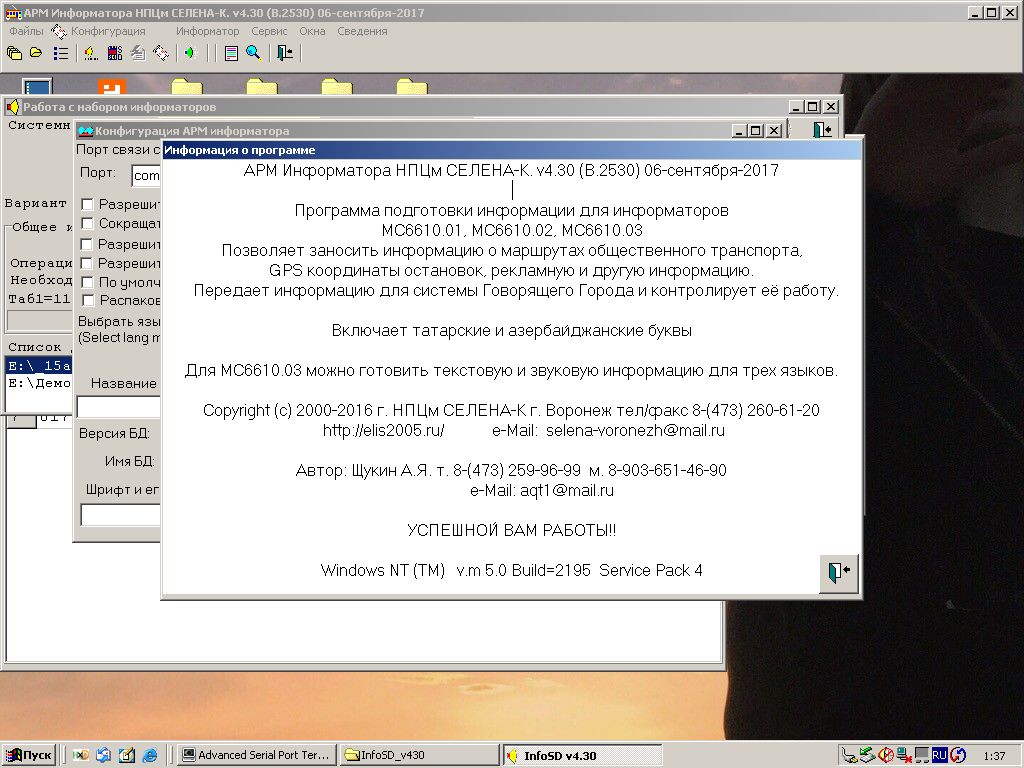Click the first quick launch icon after Пуск
The image size is (1024, 768).
pos(80,755)
